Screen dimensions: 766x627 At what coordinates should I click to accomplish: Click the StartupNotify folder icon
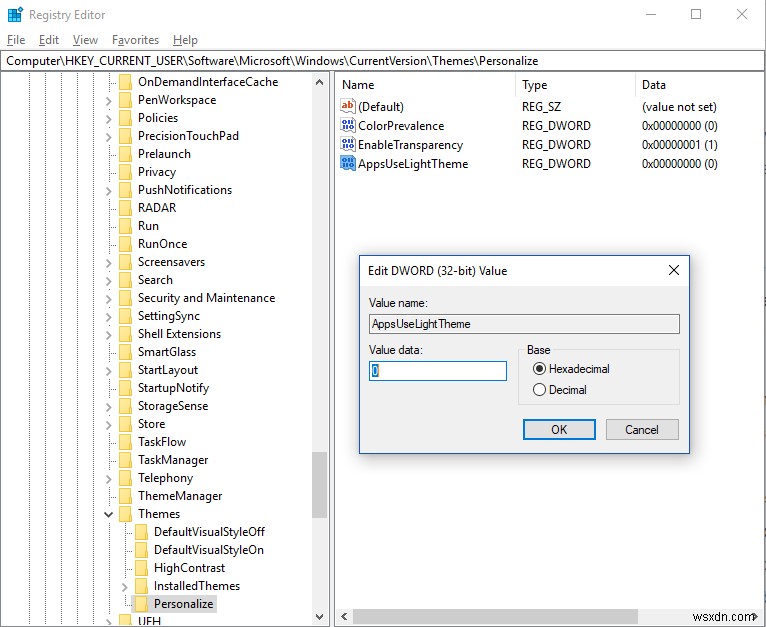pos(126,388)
